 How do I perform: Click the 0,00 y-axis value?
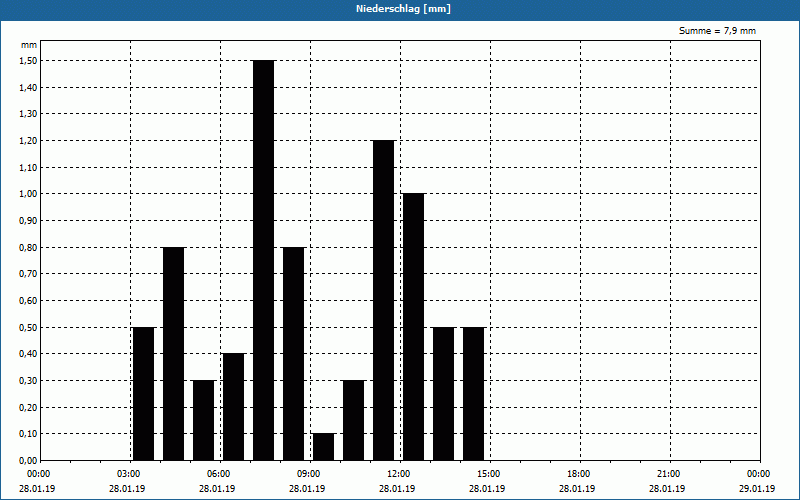tap(28, 460)
